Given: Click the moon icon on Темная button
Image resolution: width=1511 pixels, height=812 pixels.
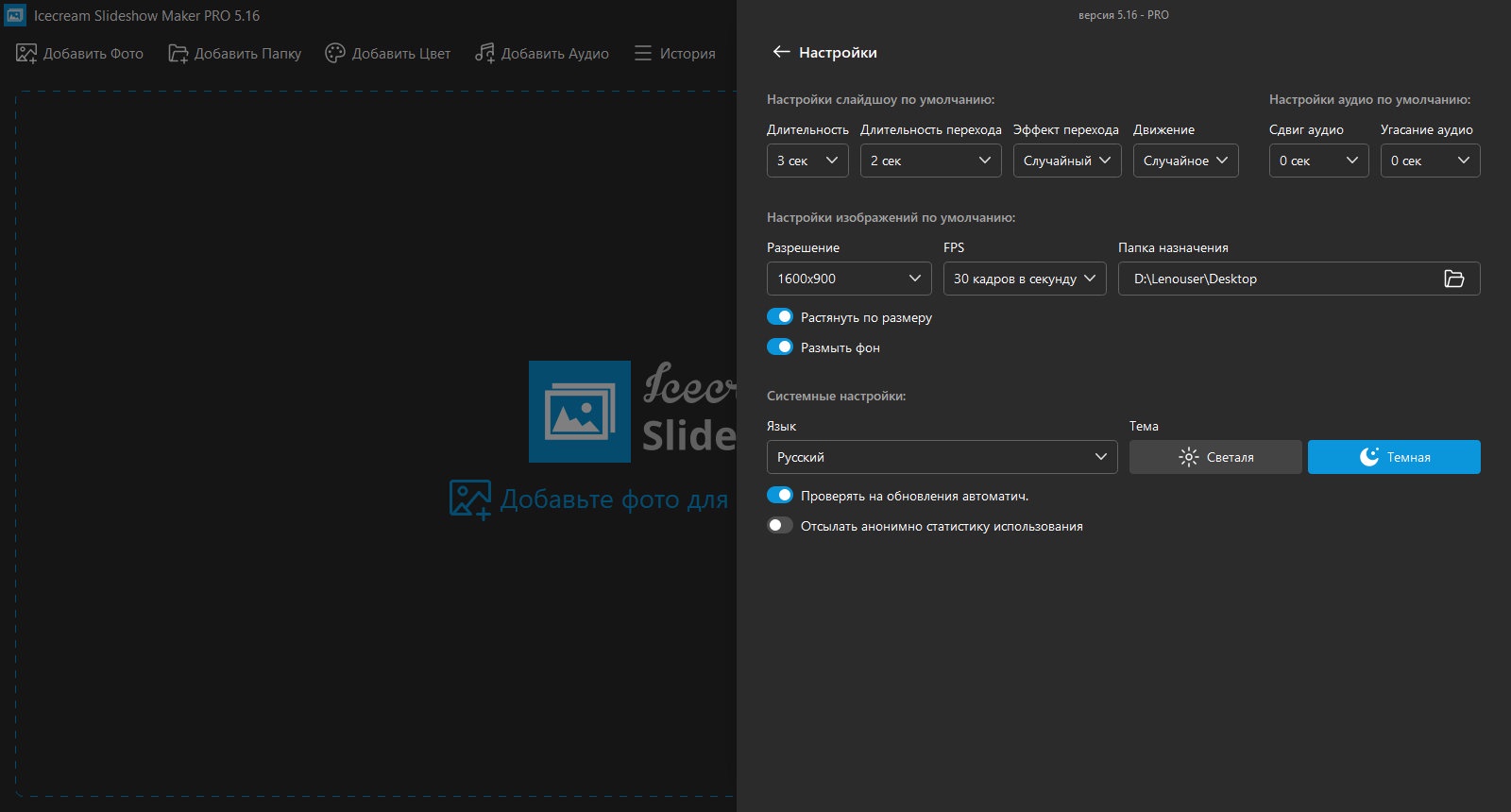Looking at the screenshot, I should 1369,457.
